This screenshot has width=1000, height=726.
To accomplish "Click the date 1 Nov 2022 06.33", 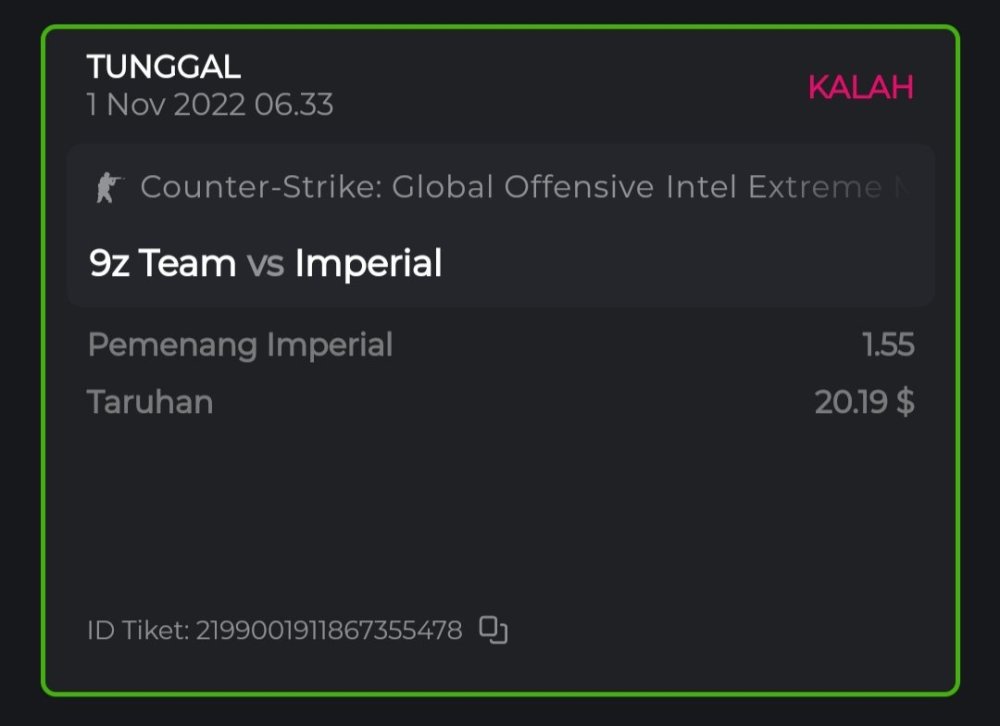I will pyautogui.click(x=210, y=105).
